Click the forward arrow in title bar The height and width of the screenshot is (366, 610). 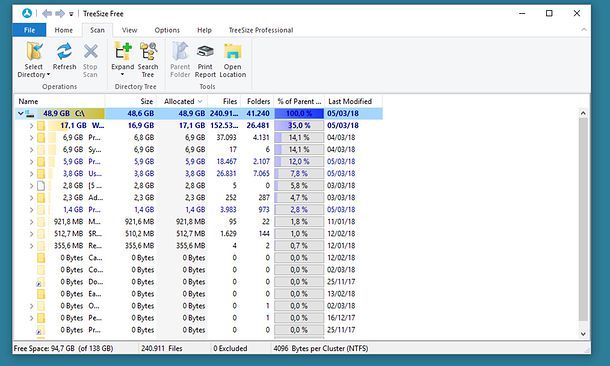point(60,14)
